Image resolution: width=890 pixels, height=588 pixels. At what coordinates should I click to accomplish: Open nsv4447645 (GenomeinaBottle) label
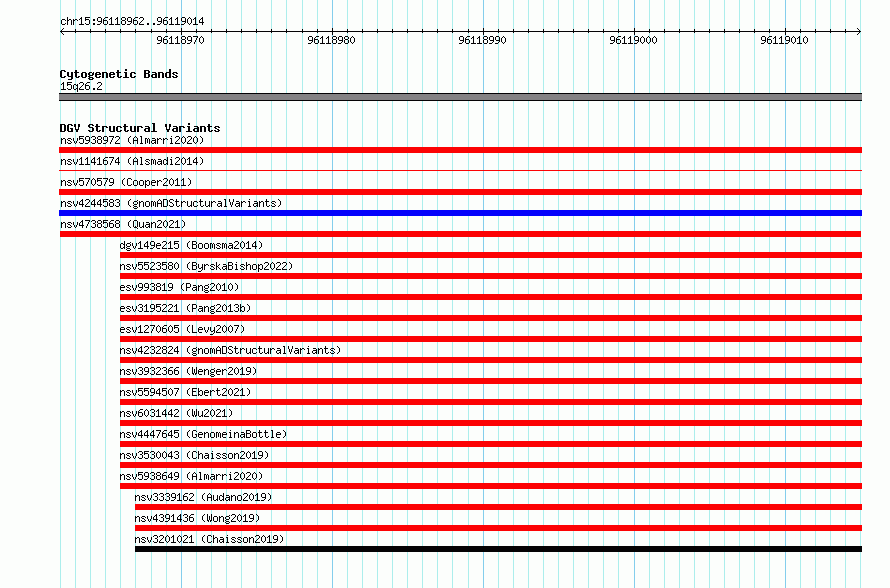[203, 434]
